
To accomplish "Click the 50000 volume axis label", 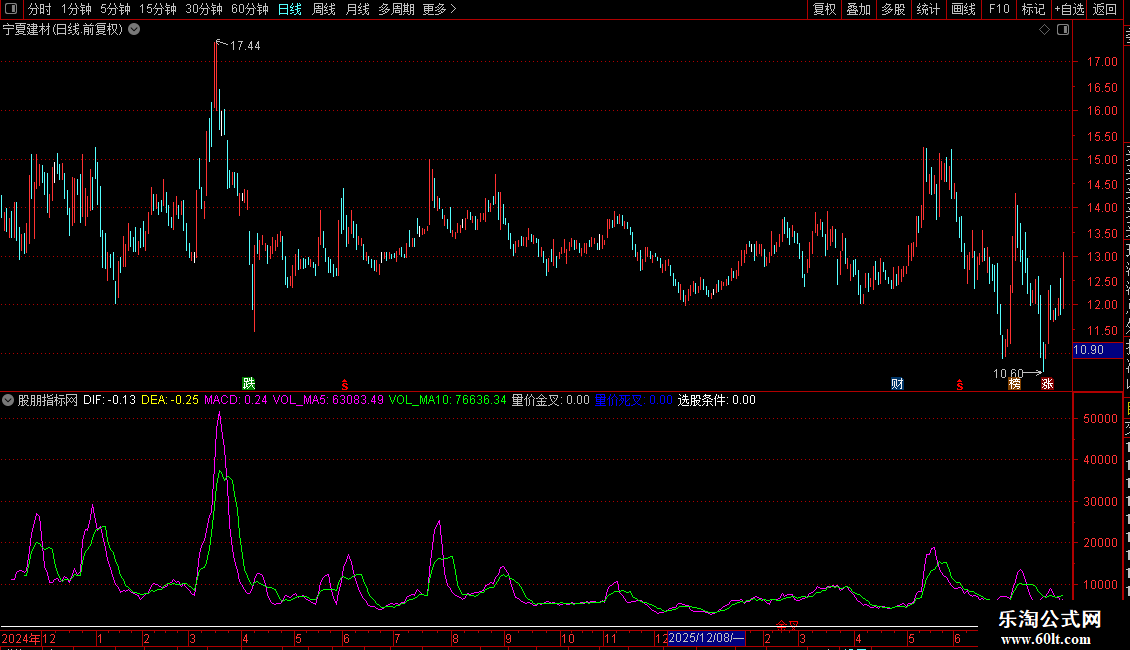I will click(1100, 419).
